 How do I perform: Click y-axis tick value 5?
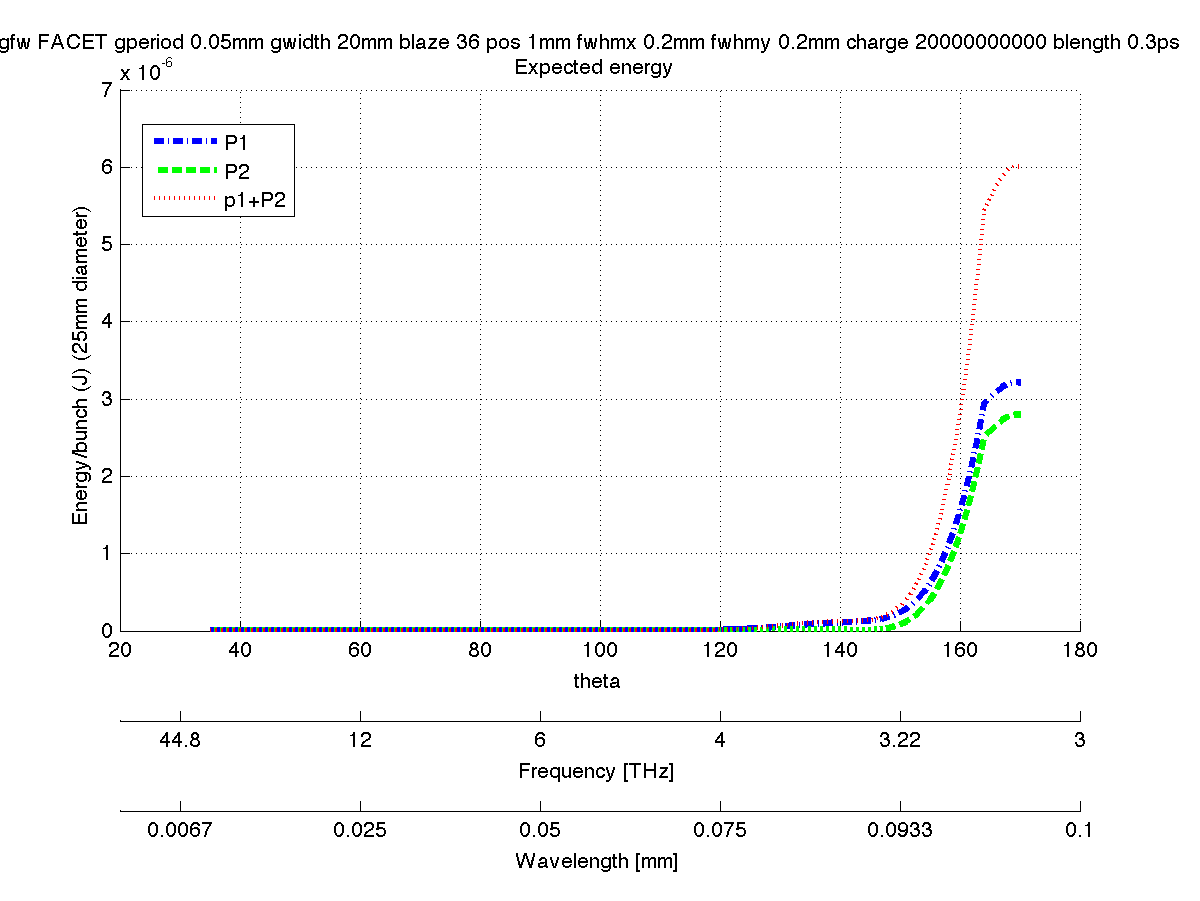point(105,244)
